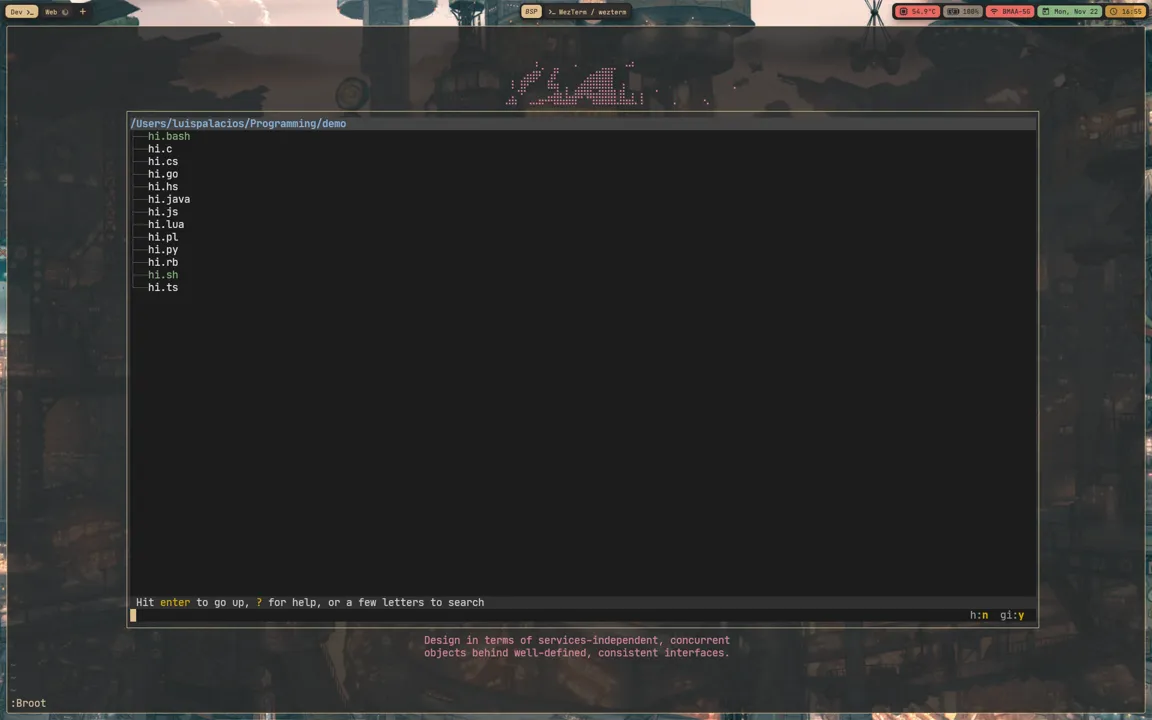Select the hi.py file entry

coord(163,250)
